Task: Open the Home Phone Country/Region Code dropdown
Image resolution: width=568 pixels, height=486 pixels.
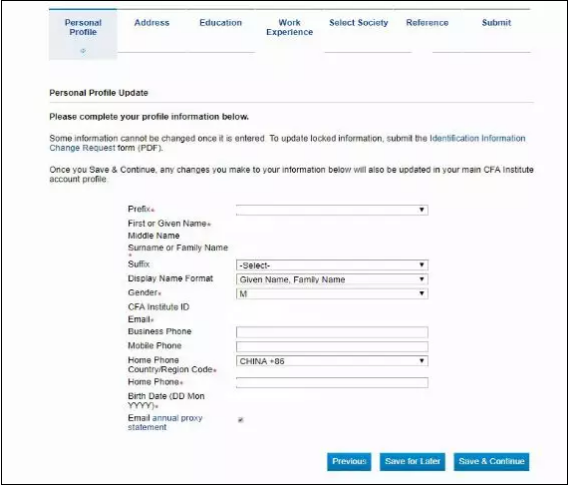Action: tap(332, 361)
